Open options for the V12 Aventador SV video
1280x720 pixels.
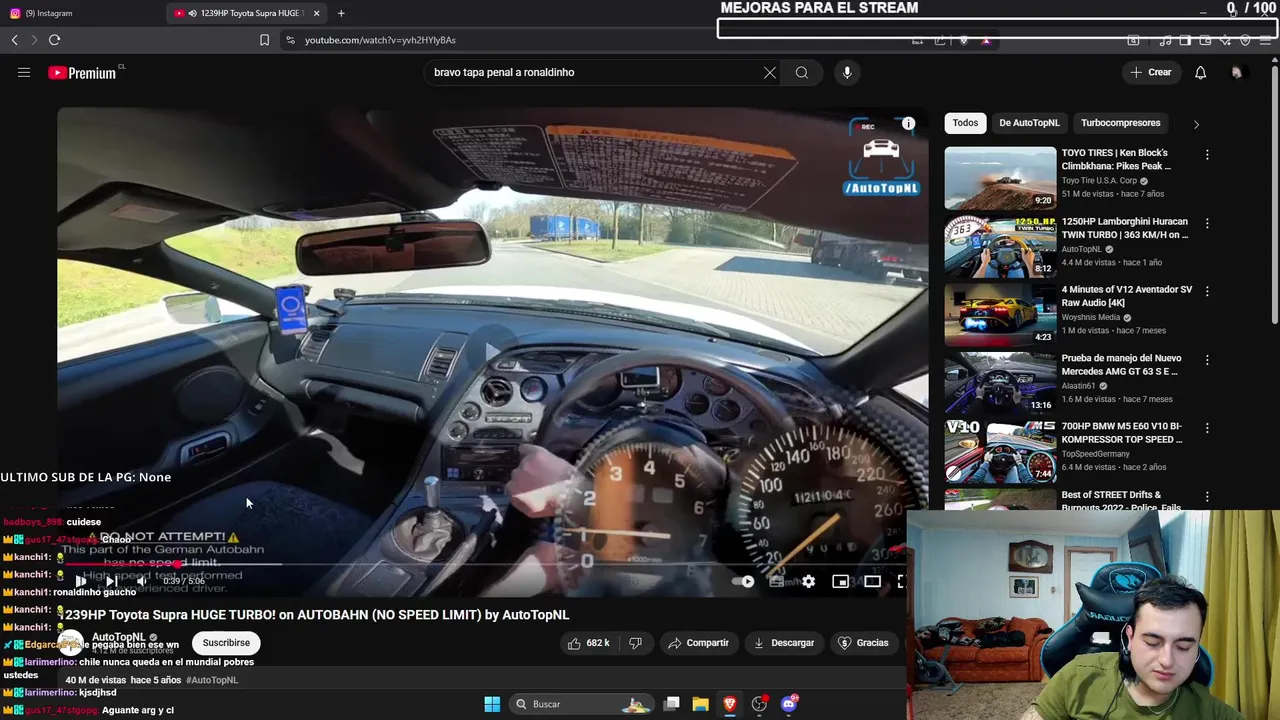coord(1207,291)
